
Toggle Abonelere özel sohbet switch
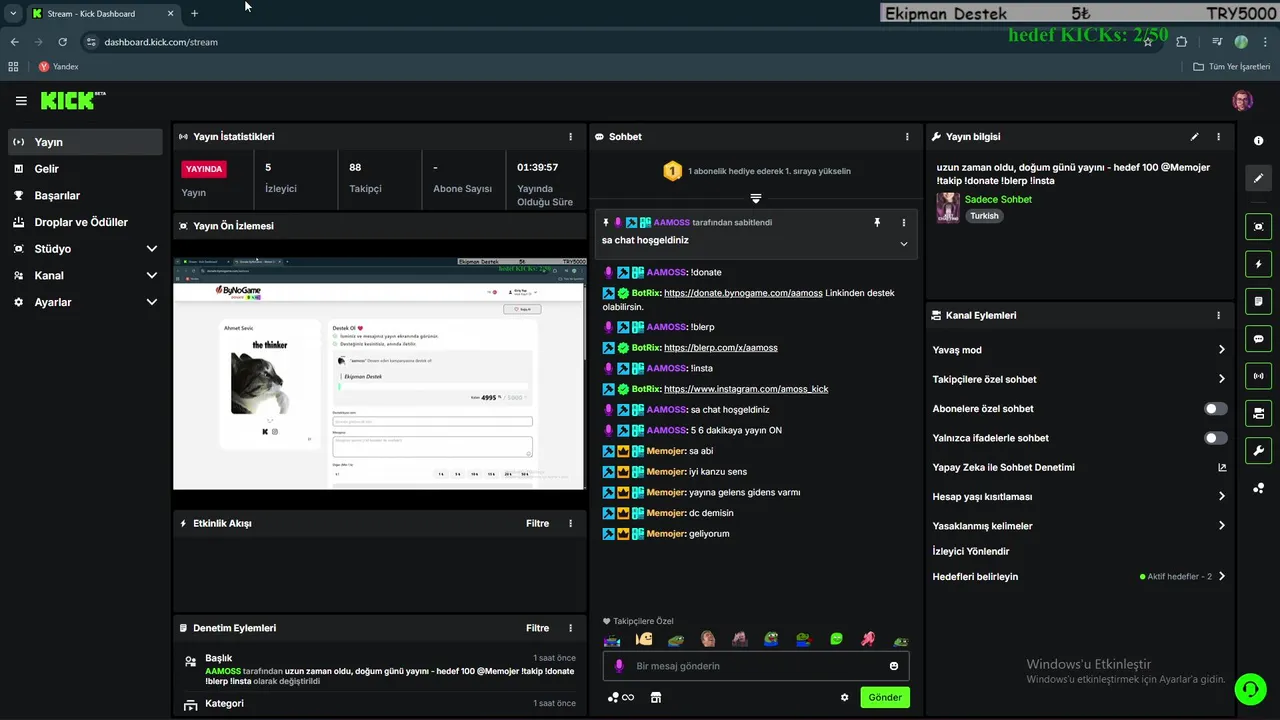[x=1215, y=409]
